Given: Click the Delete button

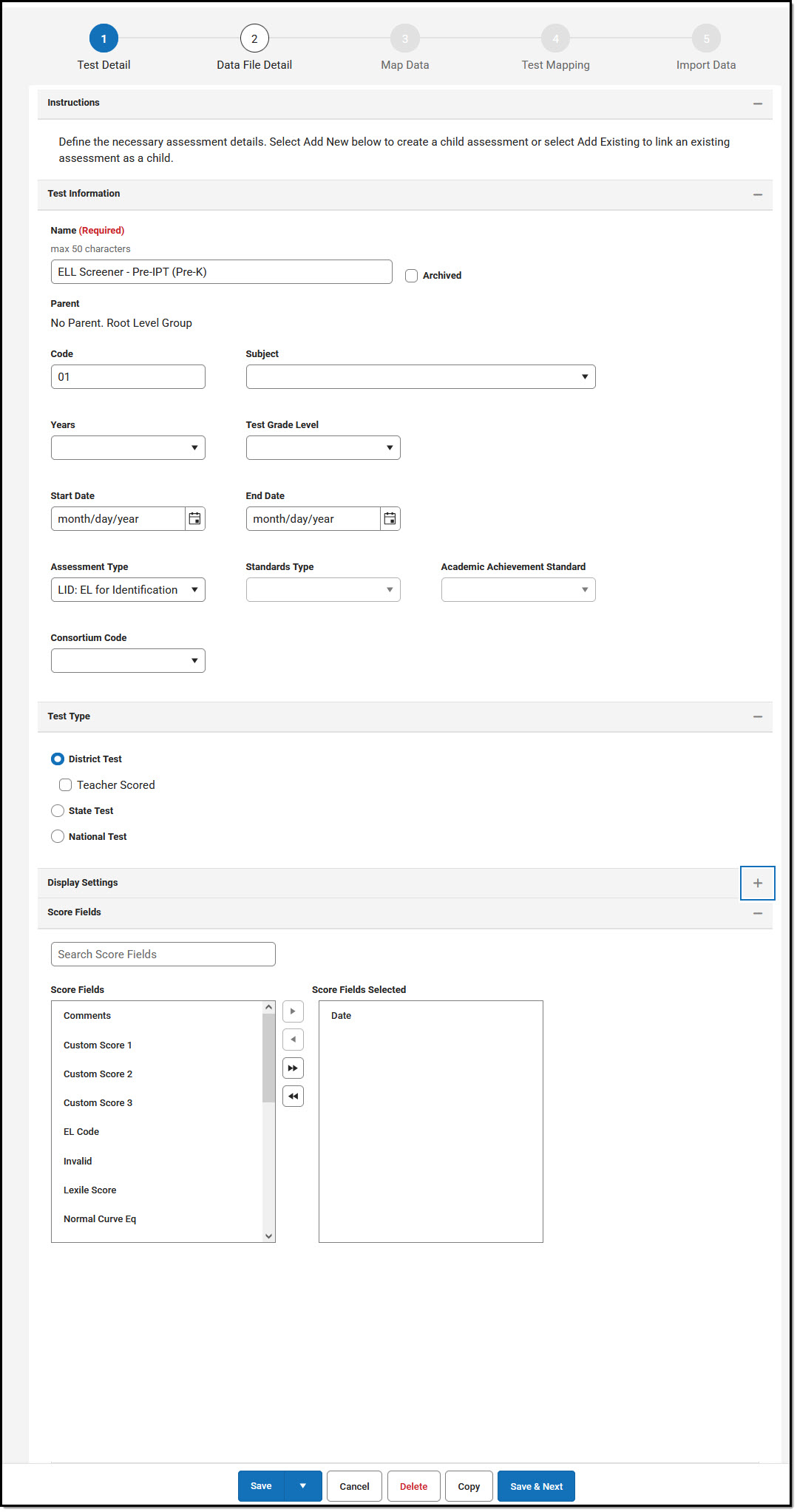Looking at the screenshot, I should click(413, 1486).
